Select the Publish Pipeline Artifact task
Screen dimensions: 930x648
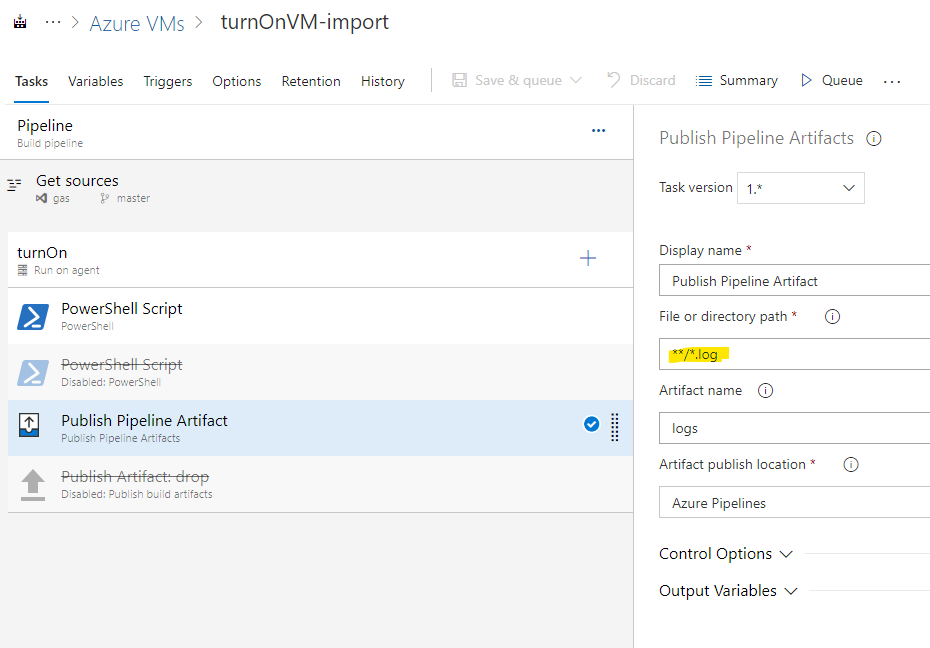[320, 428]
